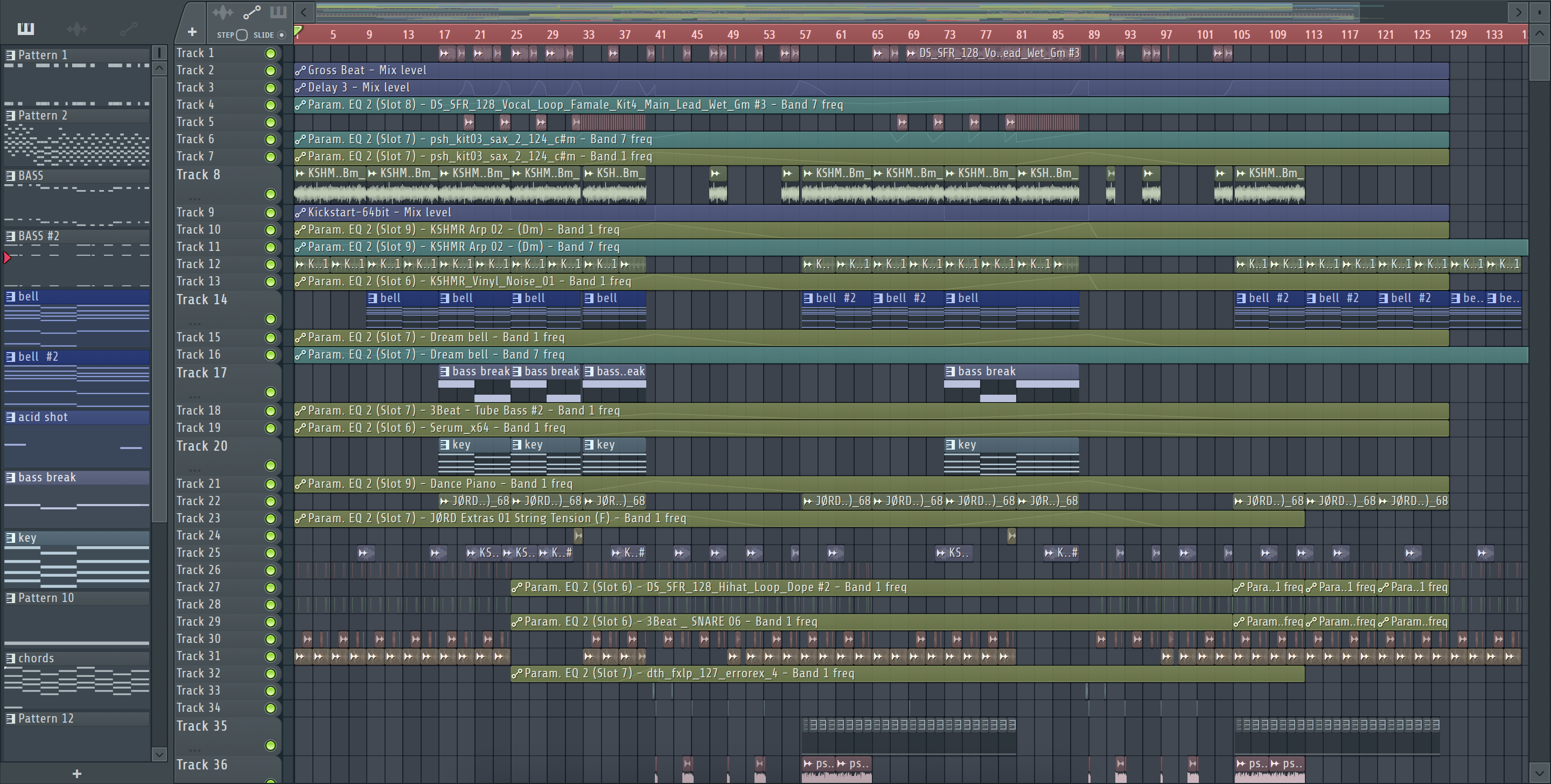Mute Track 1 with its green LED
Image resolution: width=1551 pixels, height=784 pixels.
point(270,54)
